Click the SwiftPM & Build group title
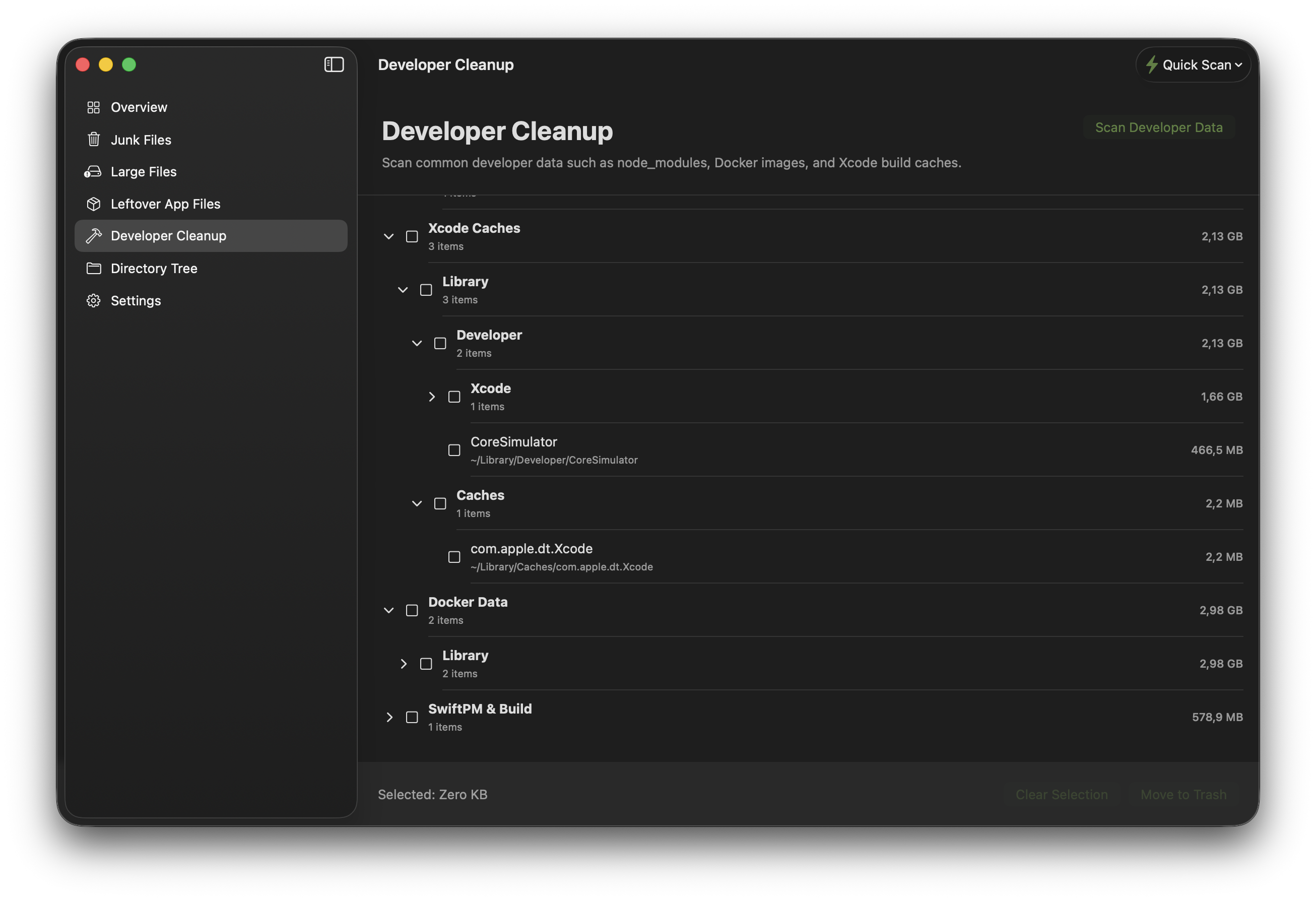This screenshot has width=1316, height=901. click(x=480, y=709)
